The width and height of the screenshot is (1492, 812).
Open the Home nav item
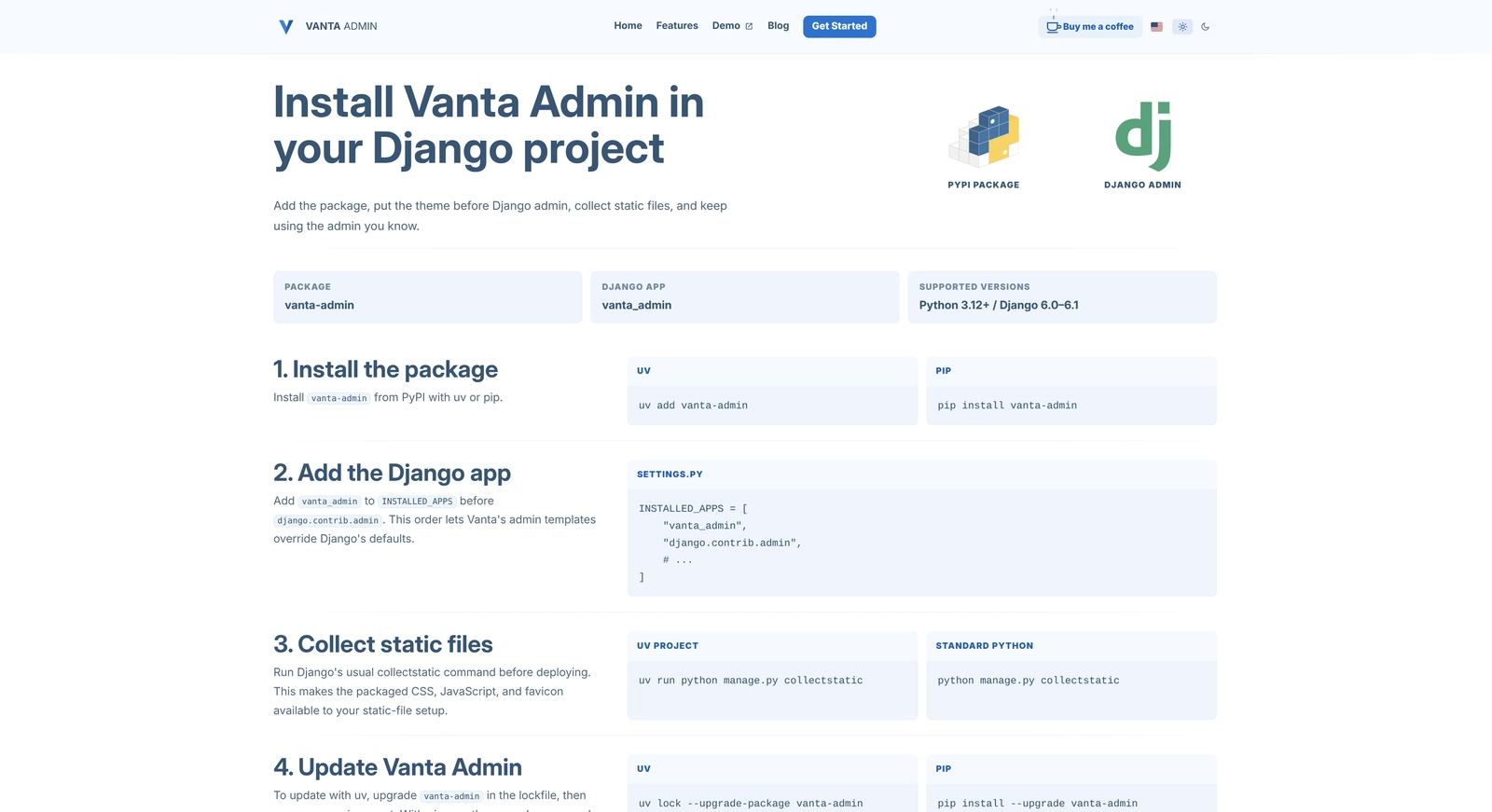point(628,26)
